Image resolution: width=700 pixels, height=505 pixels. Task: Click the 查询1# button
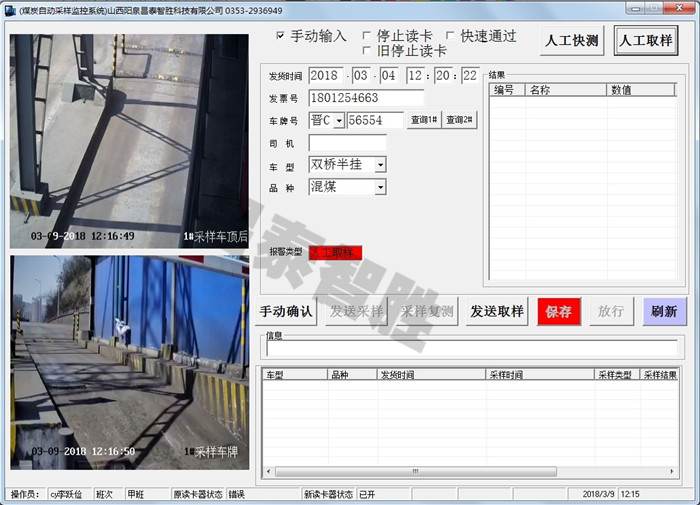coord(424,120)
